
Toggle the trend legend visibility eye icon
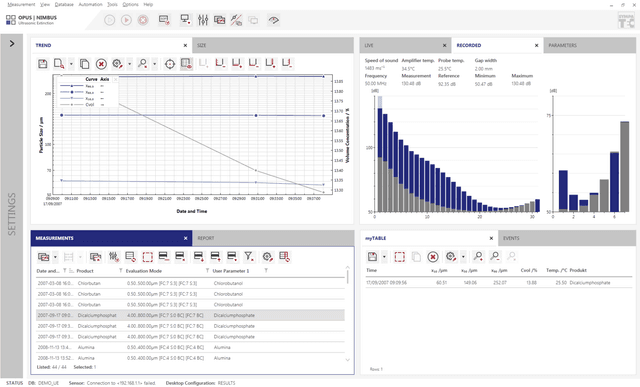187,64
